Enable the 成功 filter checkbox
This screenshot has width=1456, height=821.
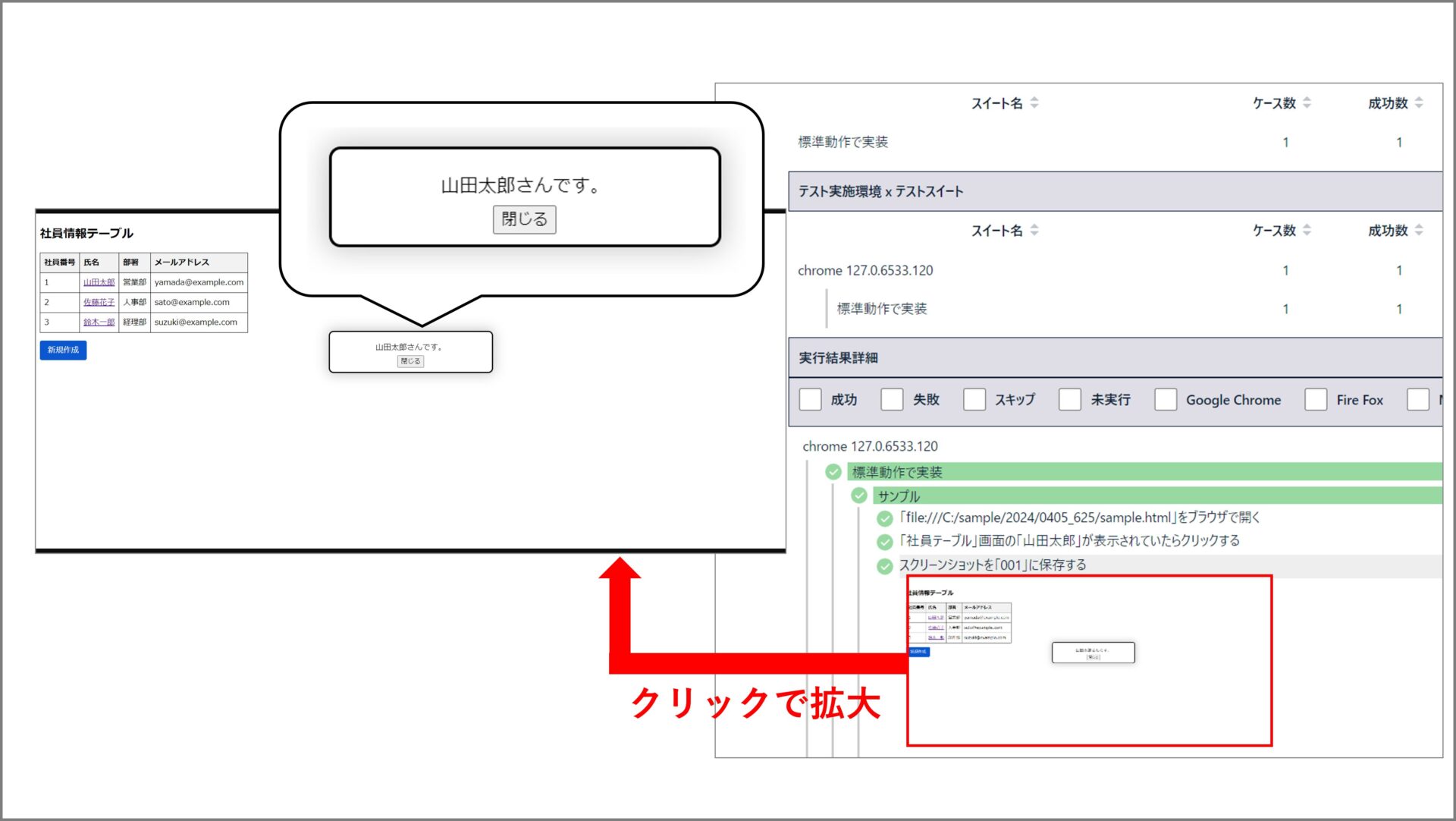[810, 400]
